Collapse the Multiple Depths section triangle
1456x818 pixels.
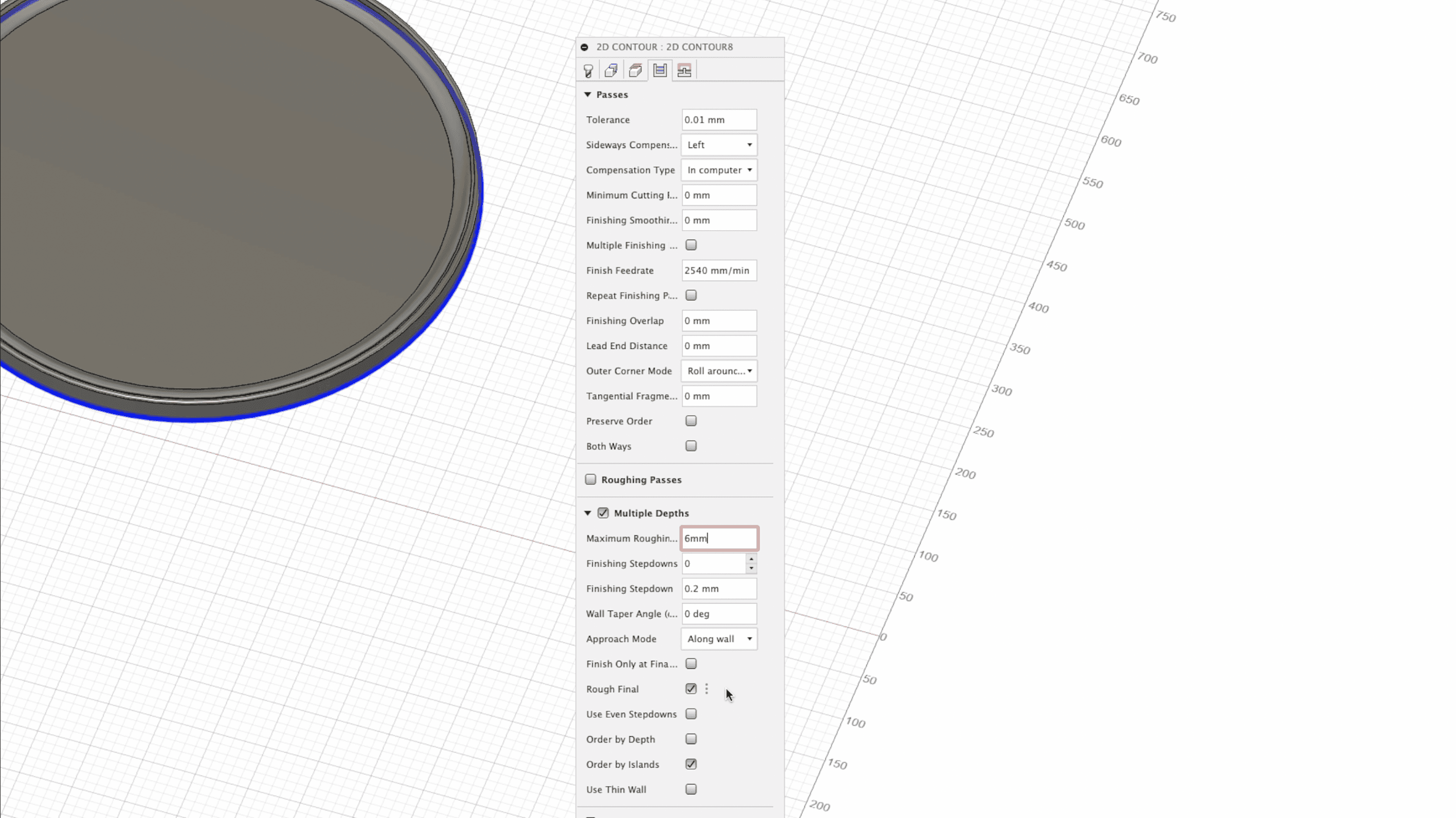point(588,513)
